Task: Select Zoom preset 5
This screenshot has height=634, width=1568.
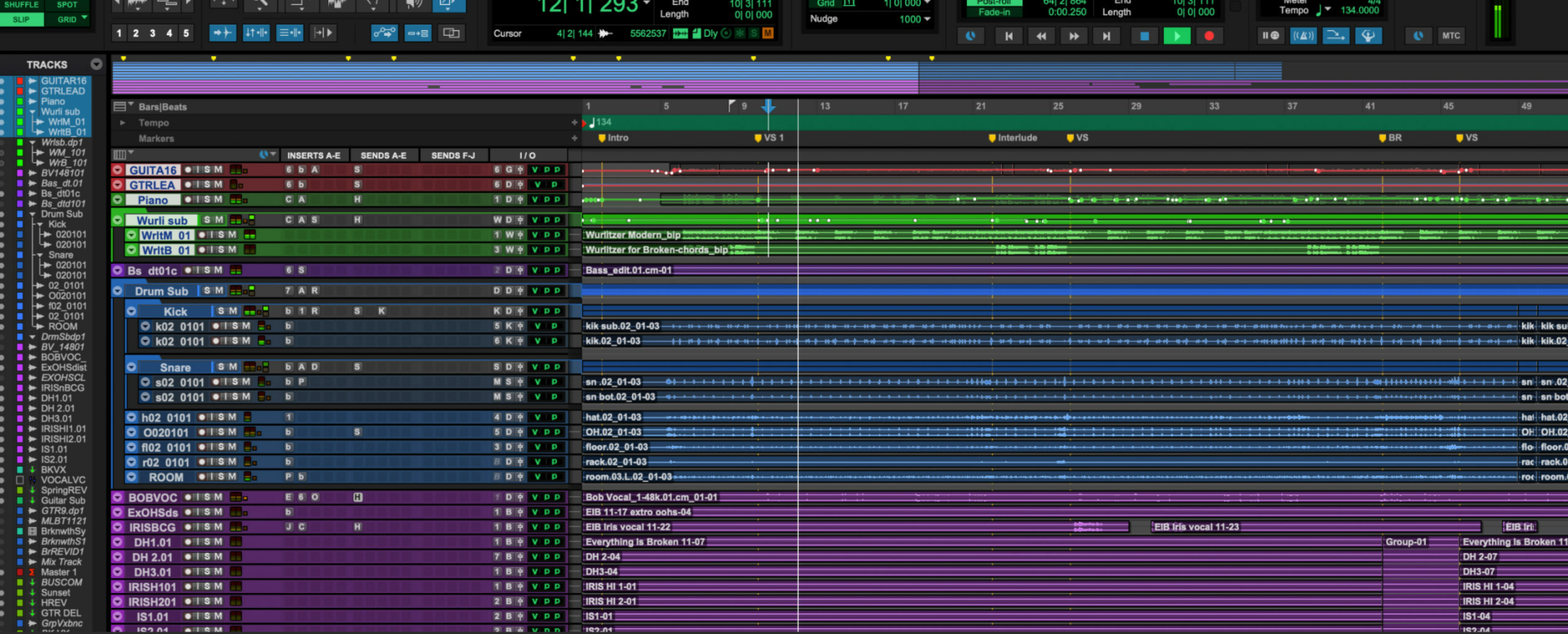Action: click(x=186, y=33)
